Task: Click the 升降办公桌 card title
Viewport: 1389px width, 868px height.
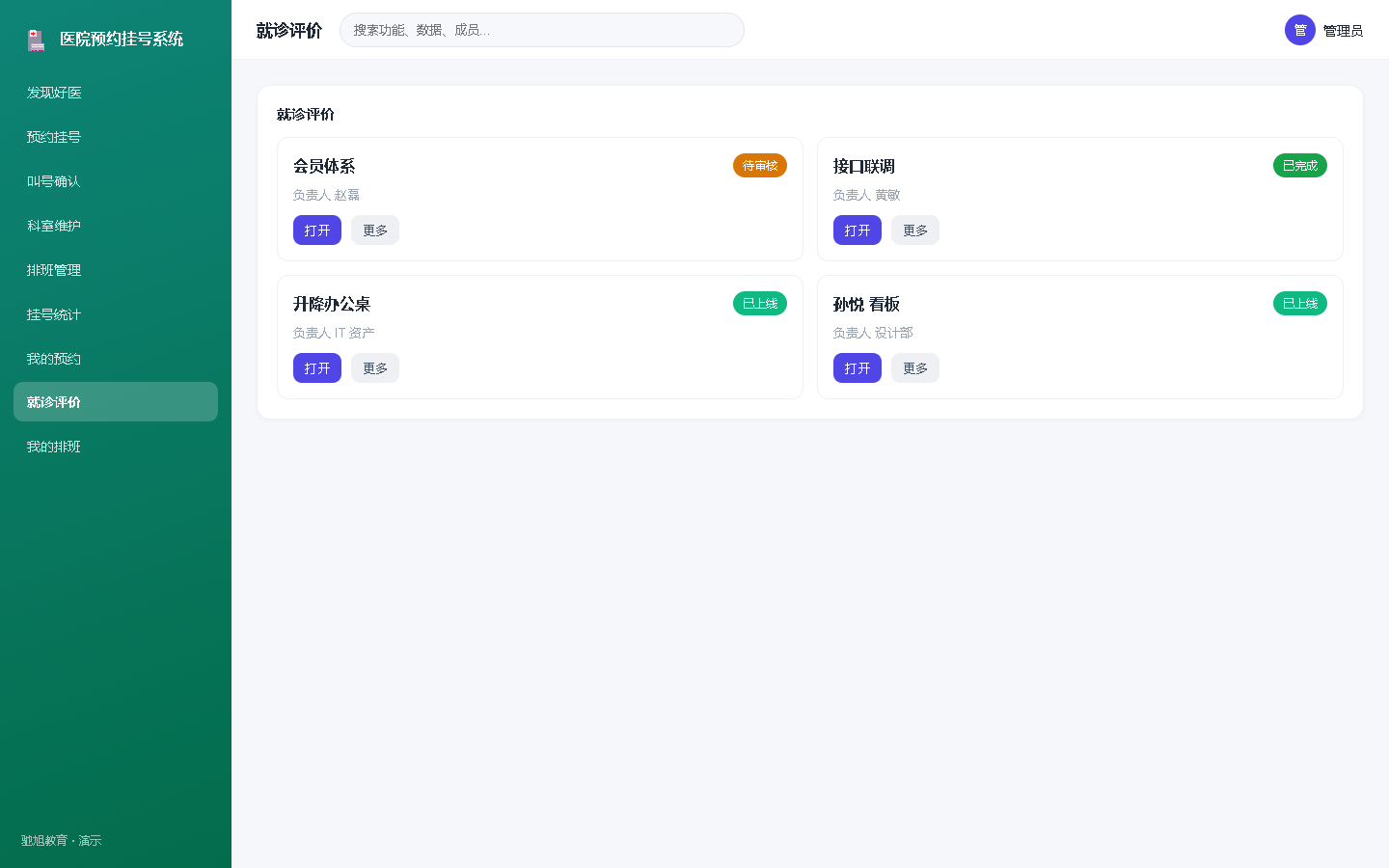Action: (332, 305)
